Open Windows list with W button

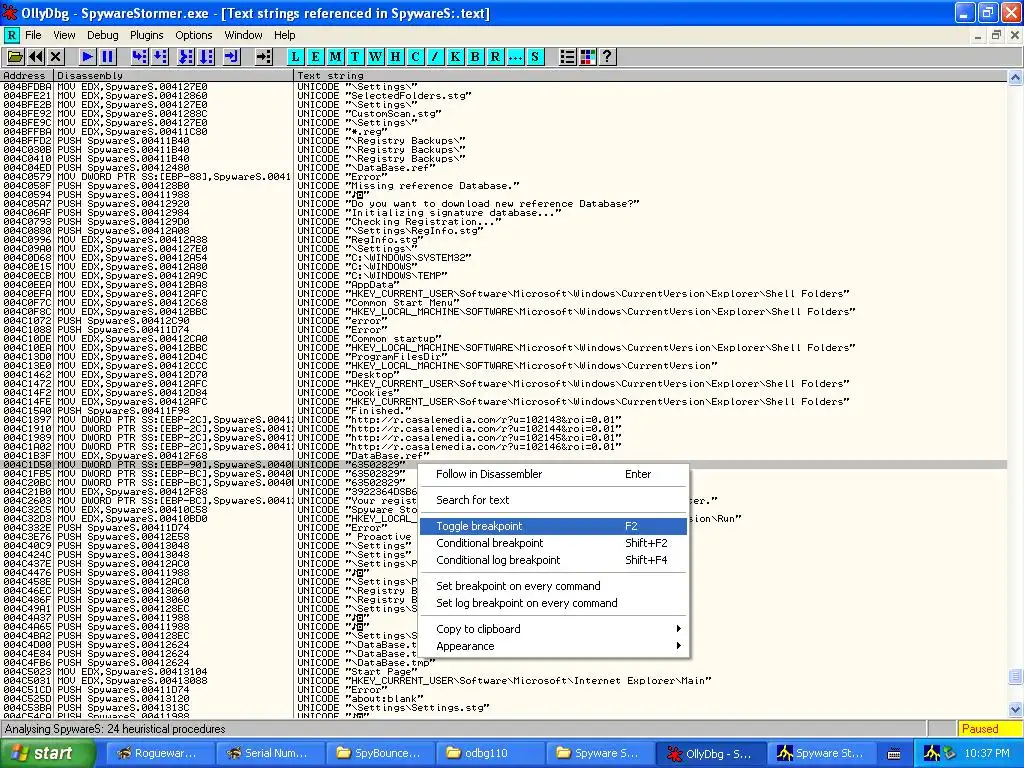point(376,57)
